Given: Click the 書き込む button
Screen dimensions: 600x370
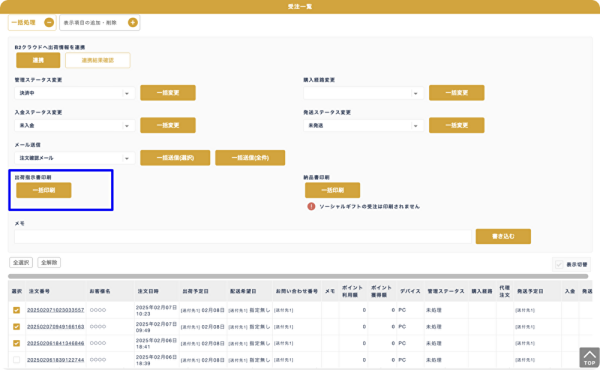Looking at the screenshot, I should click(x=503, y=236).
